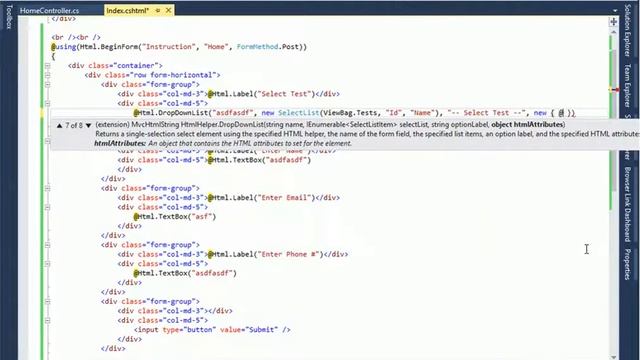640x360 pixels.
Task: Collapse the last form-group div with Submit button
Action: point(47,302)
